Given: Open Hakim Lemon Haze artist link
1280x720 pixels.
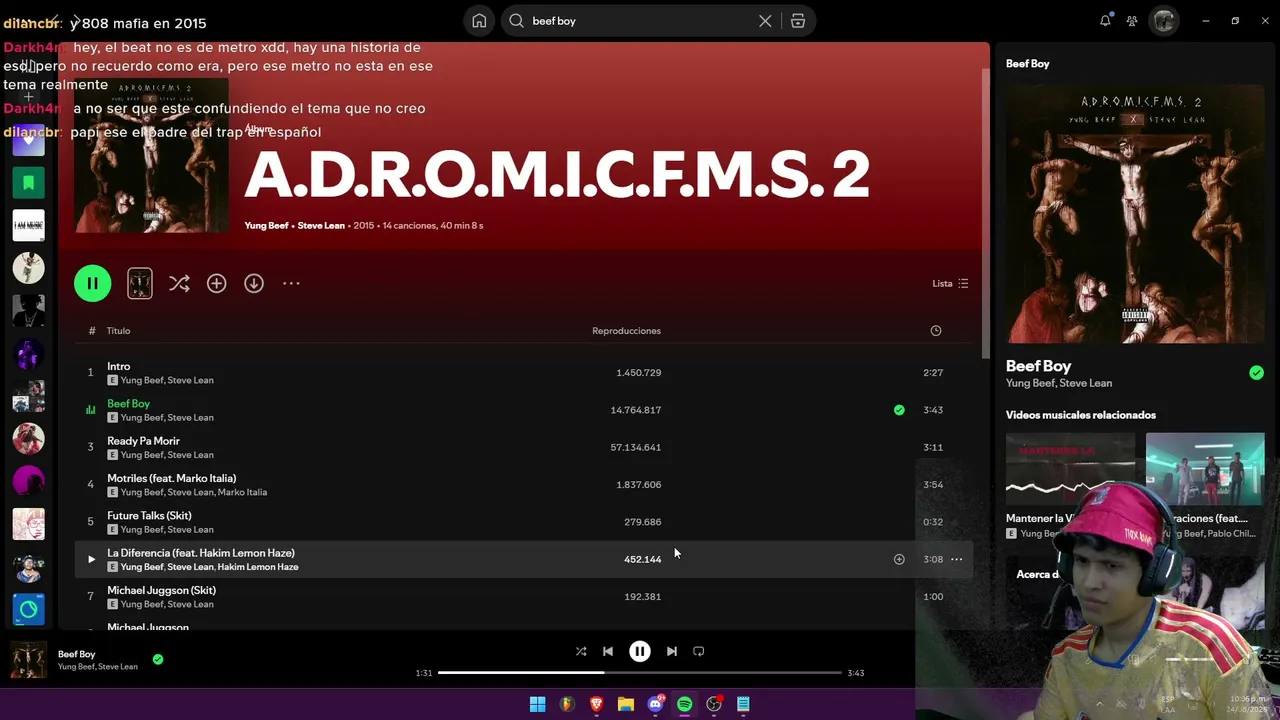Looking at the screenshot, I should (x=258, y=567).
